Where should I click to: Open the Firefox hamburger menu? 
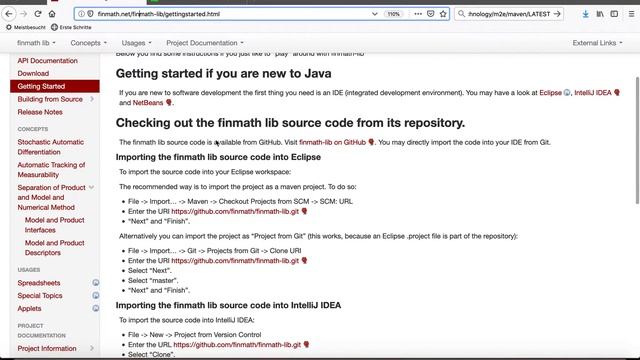click(x=631, y=14)
